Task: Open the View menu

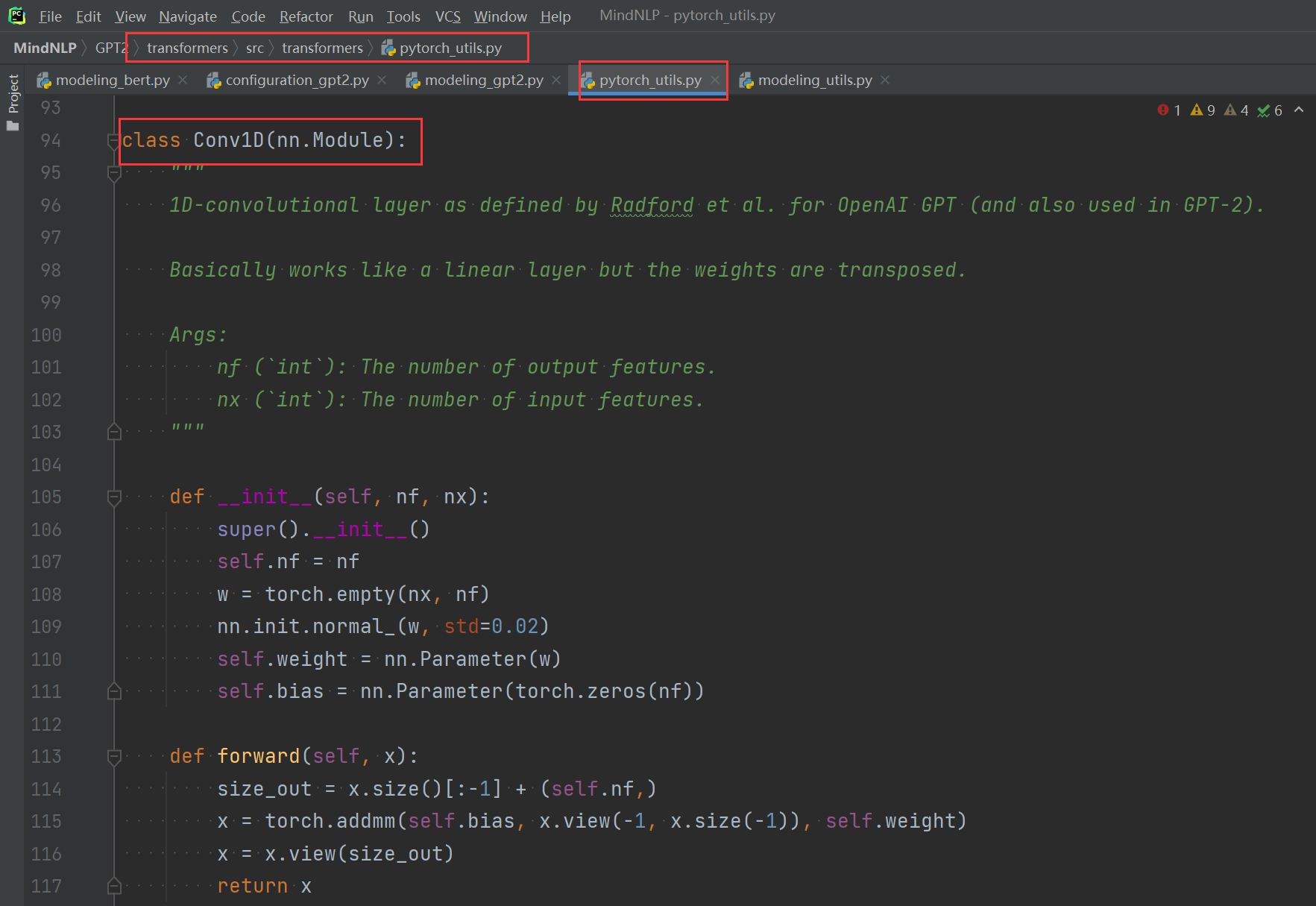Action: coord(130,16)
